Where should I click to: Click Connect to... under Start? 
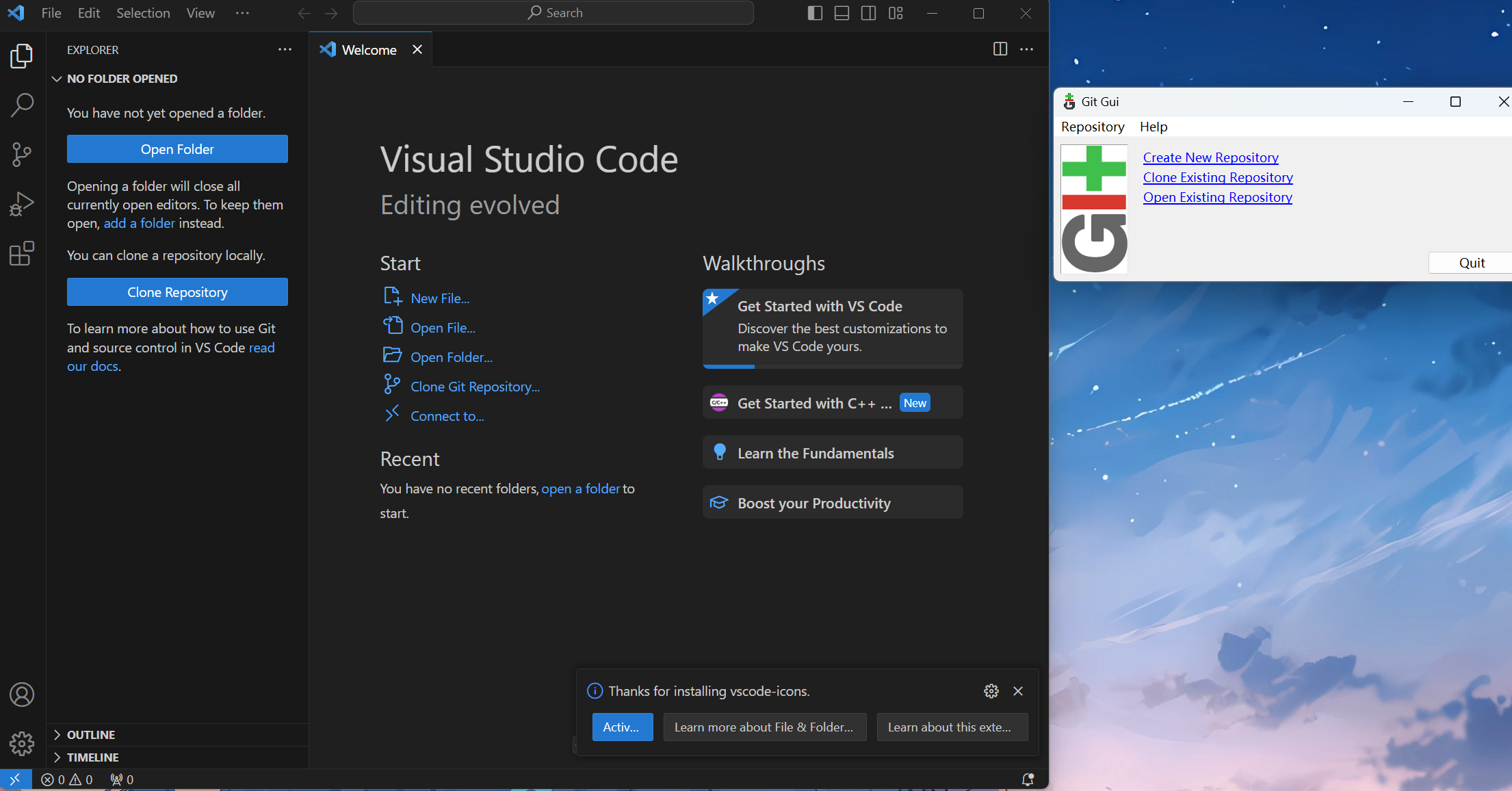tap(447, 416)
